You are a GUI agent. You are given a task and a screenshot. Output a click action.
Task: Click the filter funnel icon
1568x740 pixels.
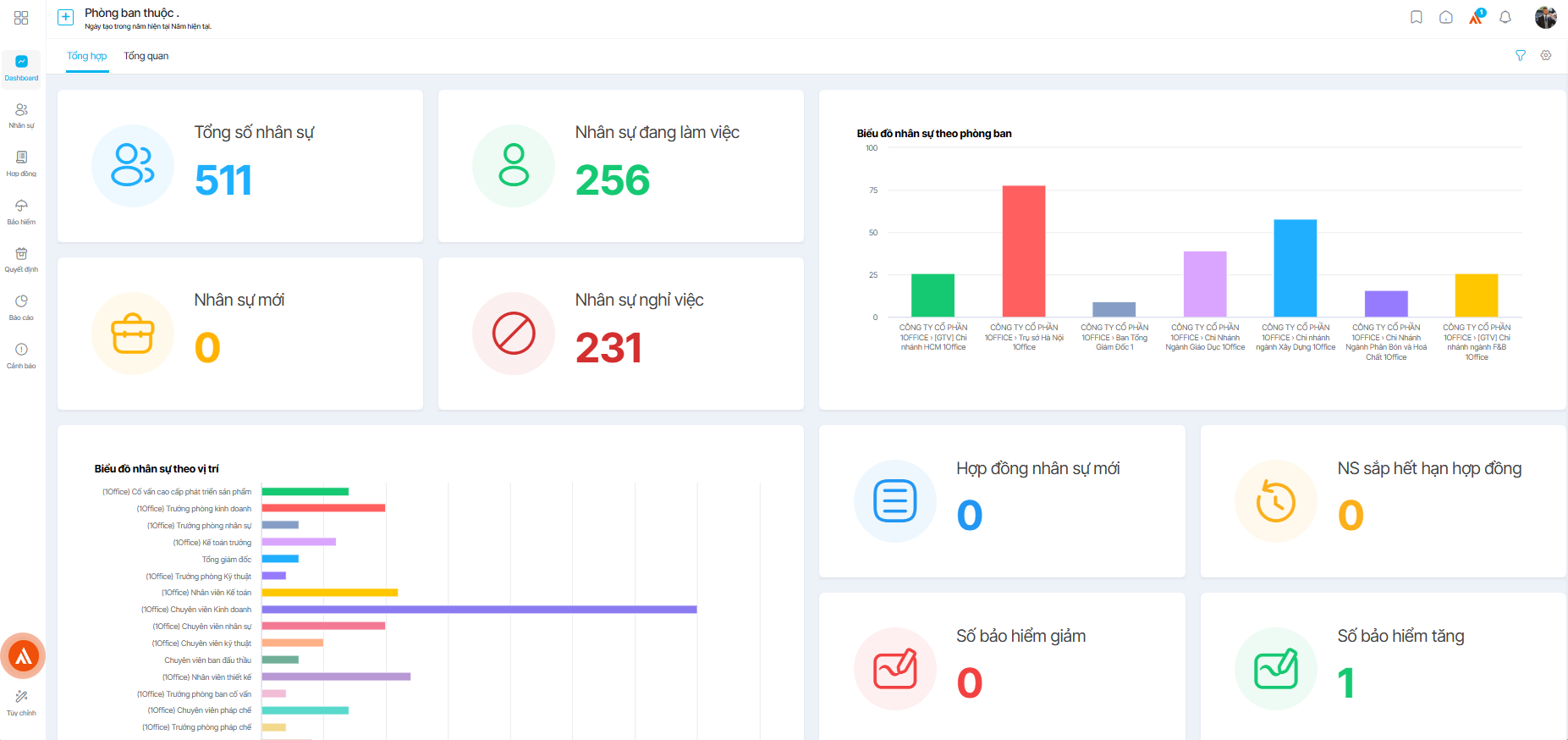coord(1521,55)
